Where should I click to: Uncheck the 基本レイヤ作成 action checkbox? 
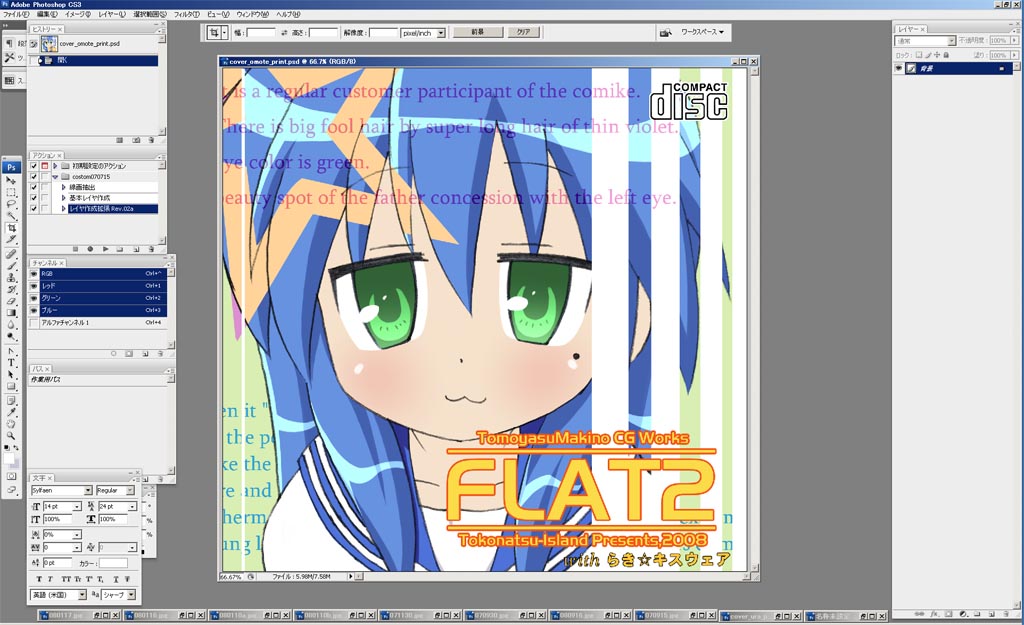coord(34,198)
